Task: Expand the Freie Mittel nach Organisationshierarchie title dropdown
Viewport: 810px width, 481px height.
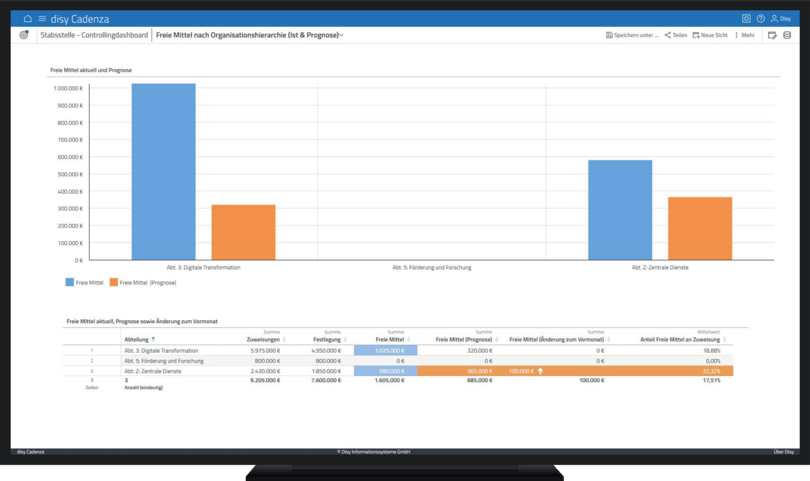Action: click(x=341, y=35)
